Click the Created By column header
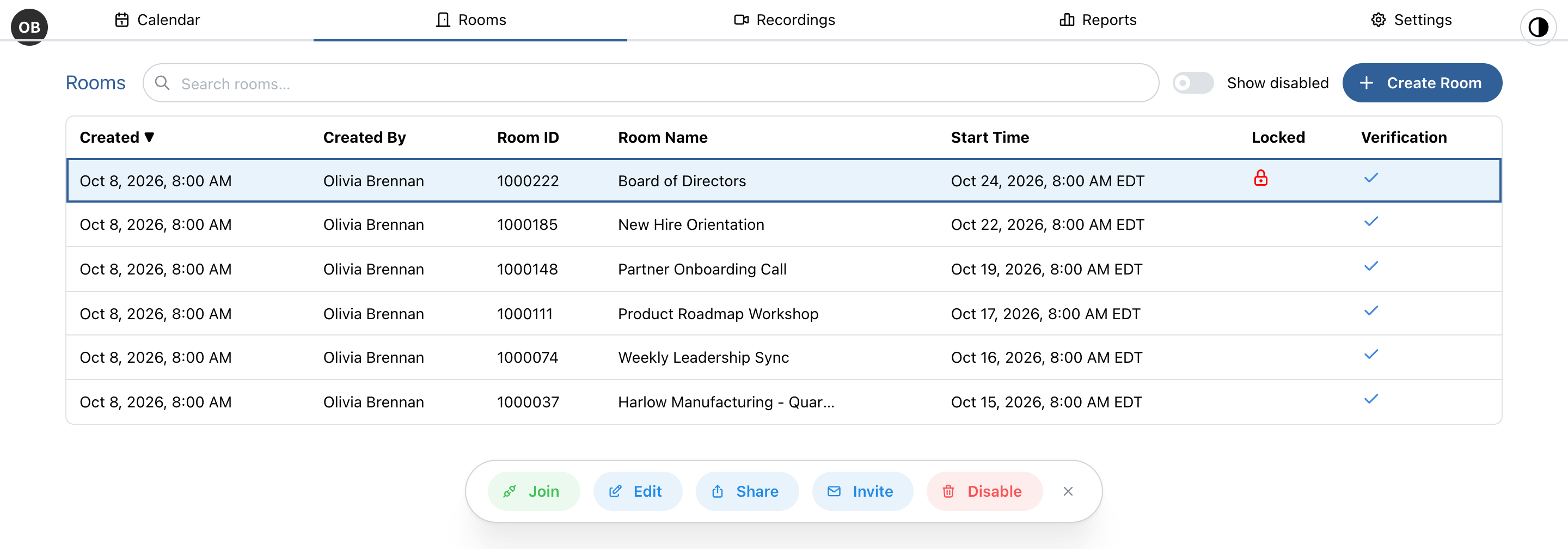The image size is (1568, 549). click(x=364, y=138)
